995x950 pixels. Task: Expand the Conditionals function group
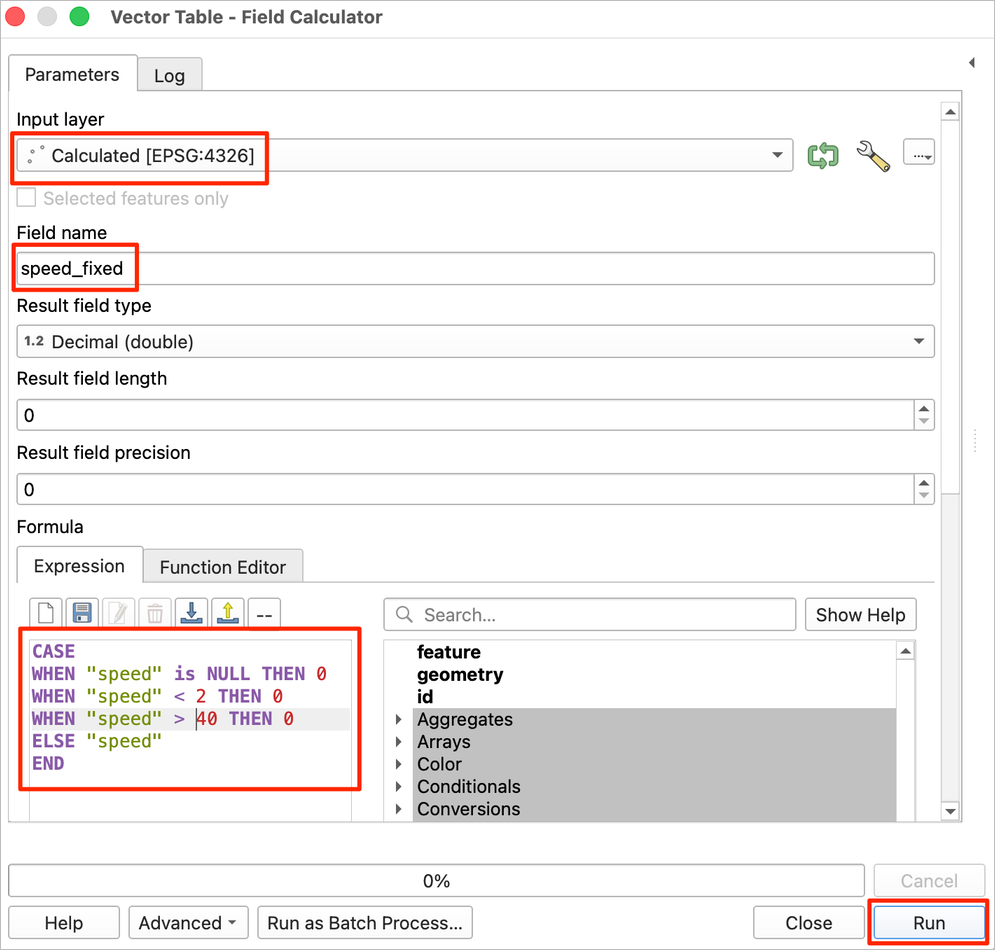tap(400, 787)
